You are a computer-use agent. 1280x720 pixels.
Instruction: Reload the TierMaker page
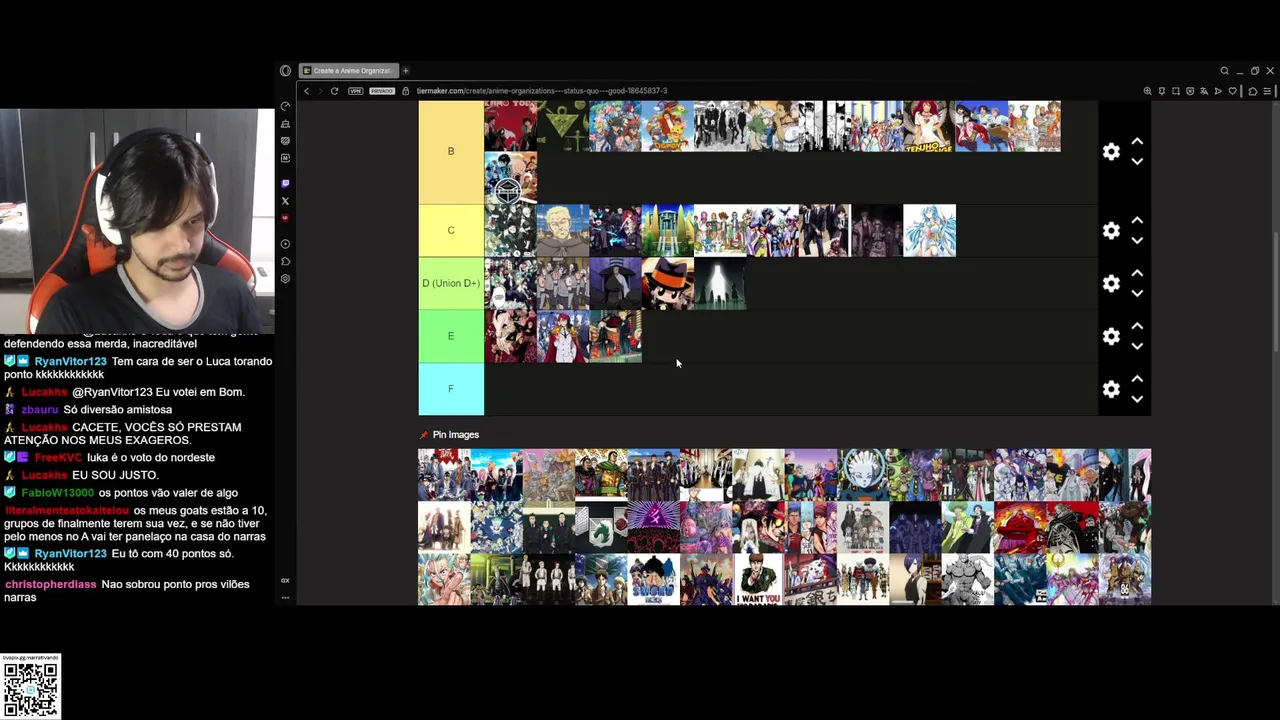click(x=334, y=91)
